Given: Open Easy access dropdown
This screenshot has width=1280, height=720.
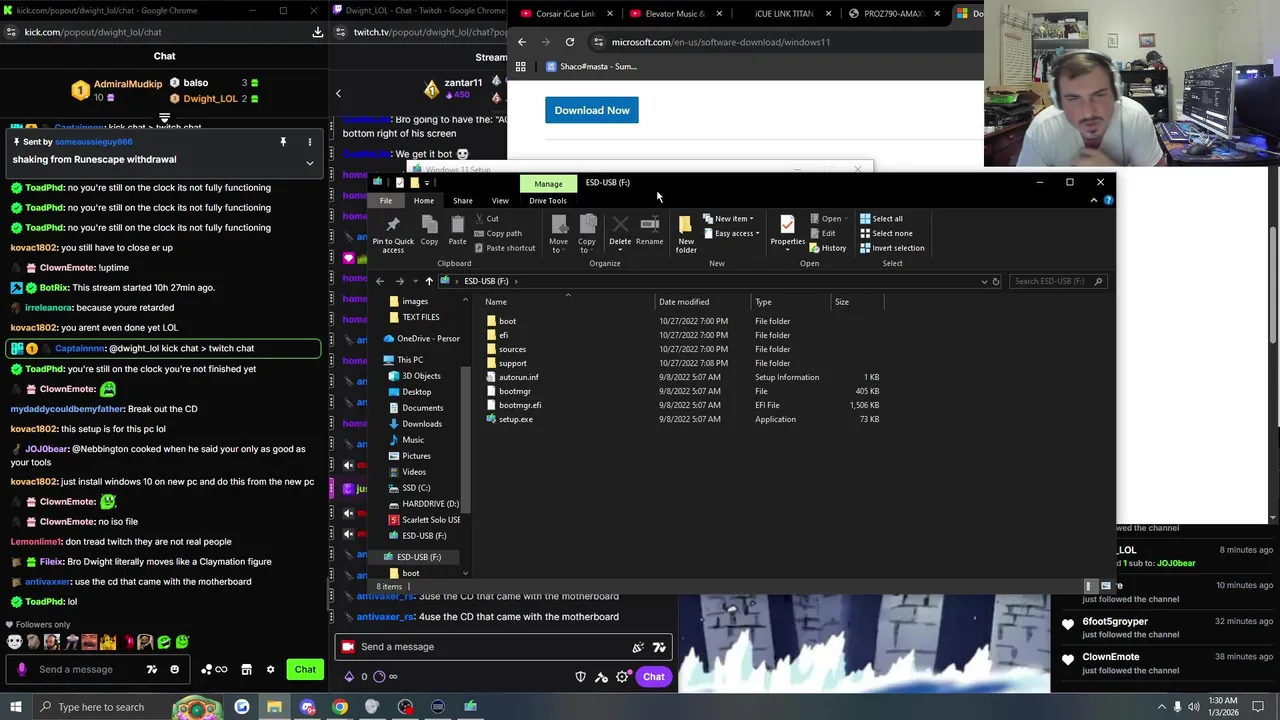Looking at the screenshot, I should click(x=732, y=233).
